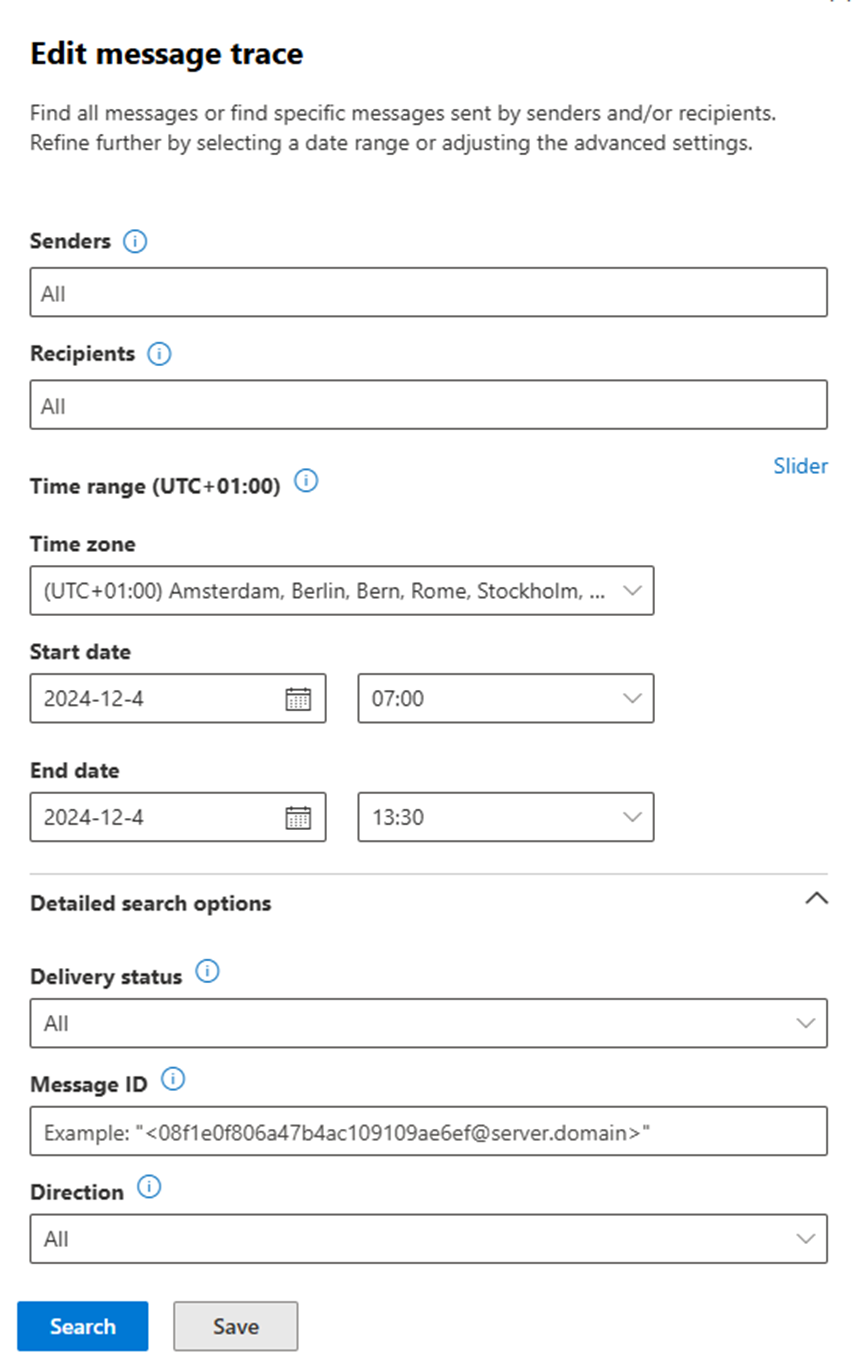Image resolution: width=856 pixels, height=1370 pixels.
Task: Open the Time zone dropdown
Action: pos(342,590)
